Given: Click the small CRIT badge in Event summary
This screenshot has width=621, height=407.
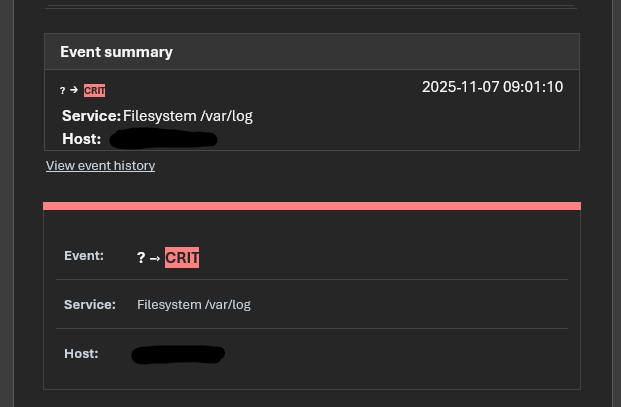Looking at the screenshot, I should coord(95,90).
